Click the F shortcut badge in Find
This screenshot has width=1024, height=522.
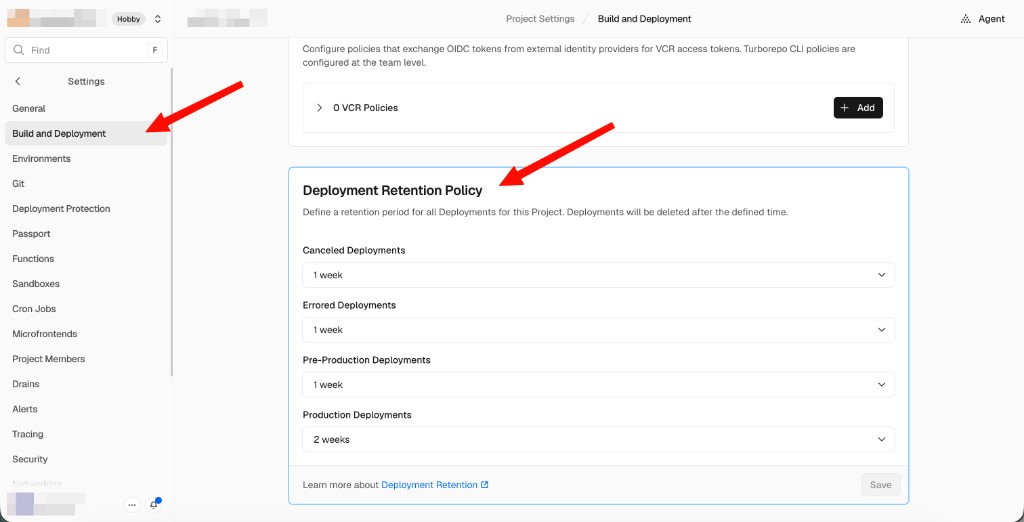pos(155,50)
